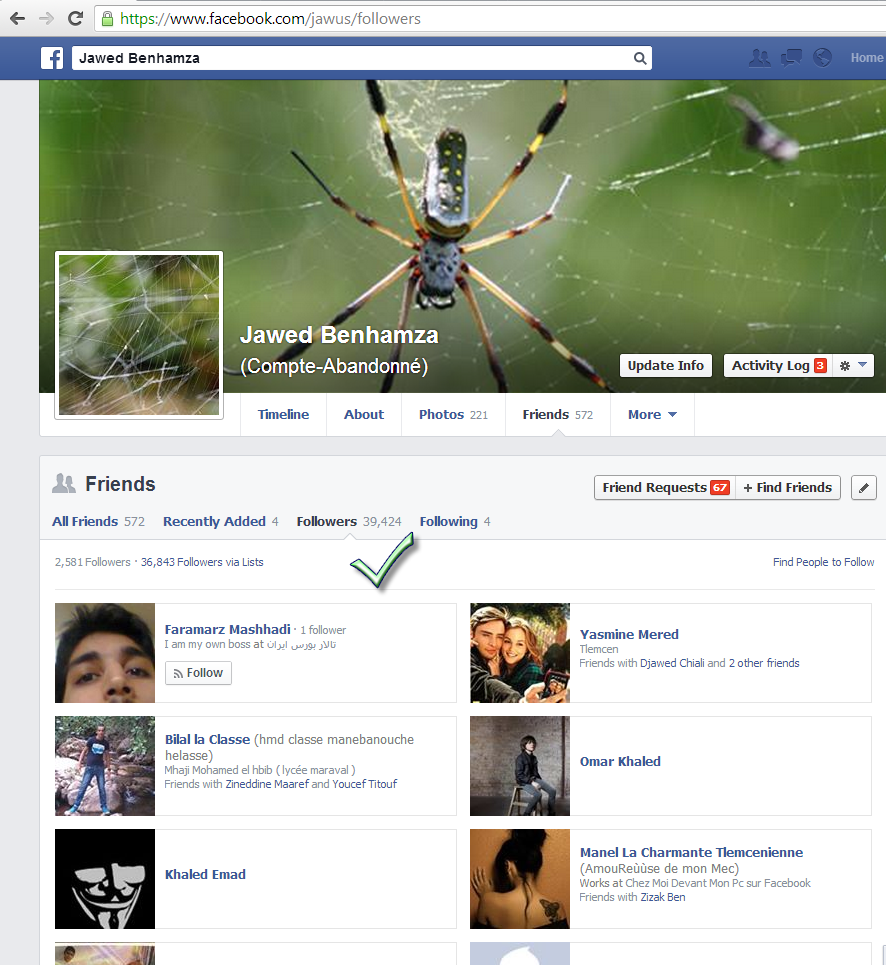The width and height of the screenshot is (886, 965).
Task: Switch to the Timeline tab
Action: point(283,415)
